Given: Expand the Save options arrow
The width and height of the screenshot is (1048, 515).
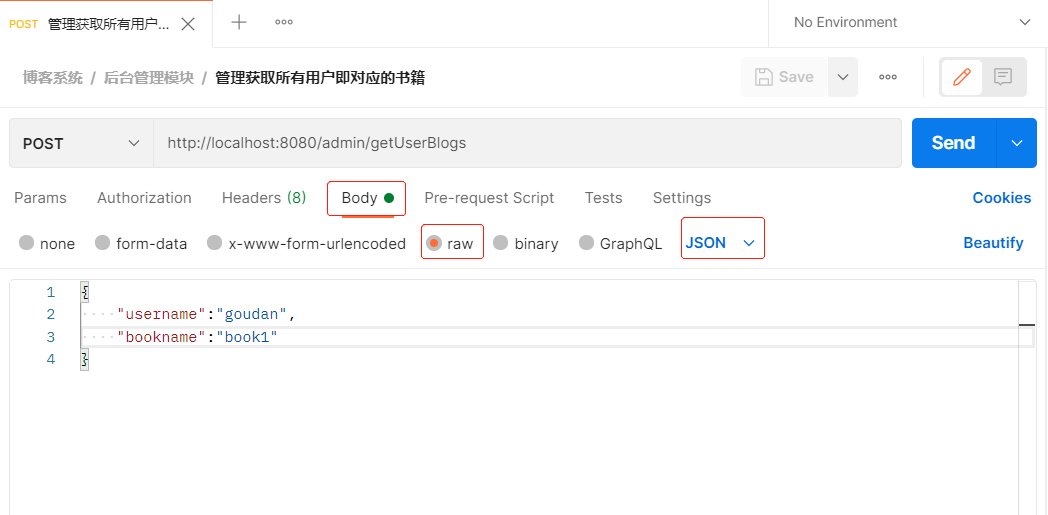Looking at the screenshot, I should (843, 77).
